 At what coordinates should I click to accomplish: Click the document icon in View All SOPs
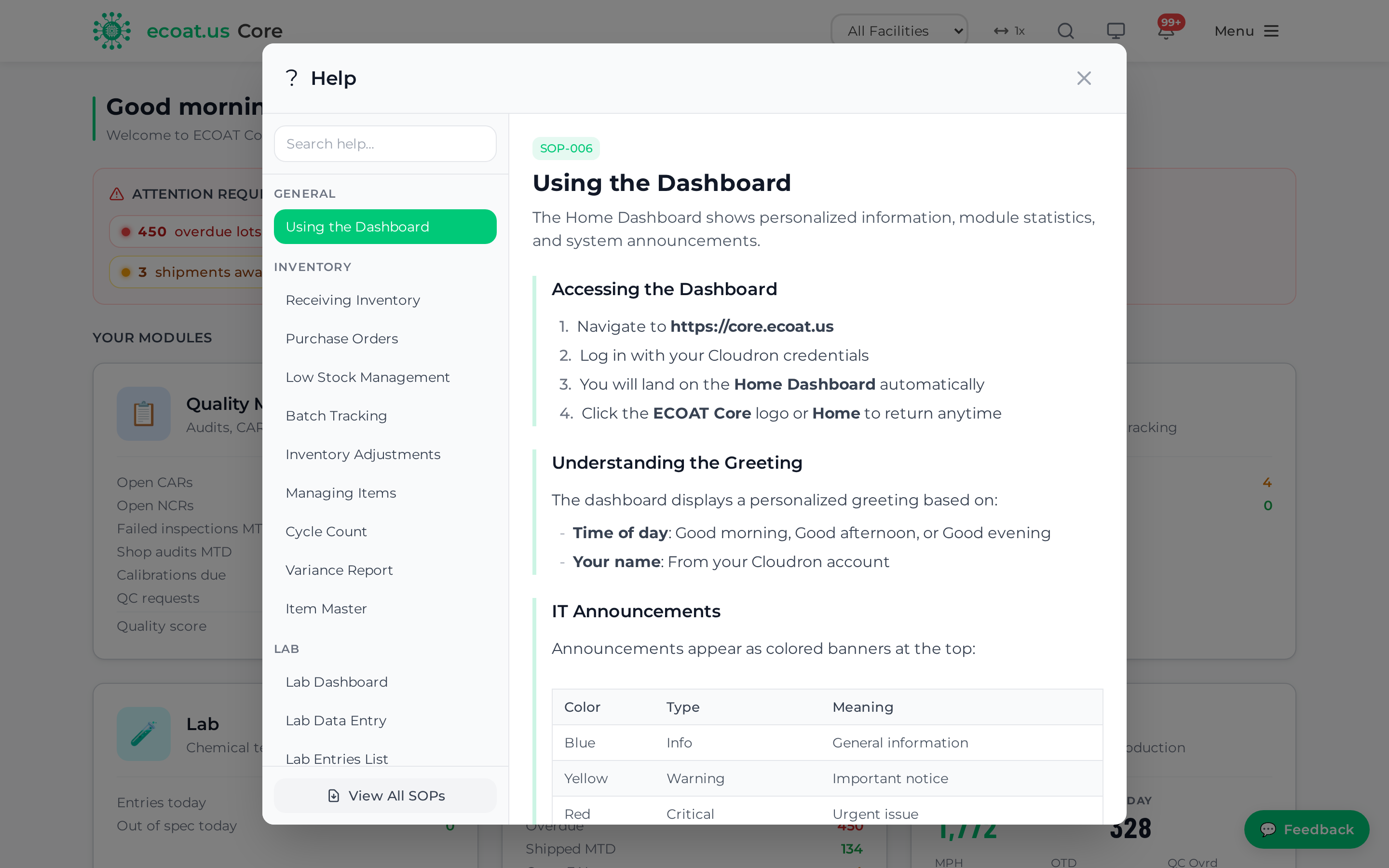pos(333,796)
